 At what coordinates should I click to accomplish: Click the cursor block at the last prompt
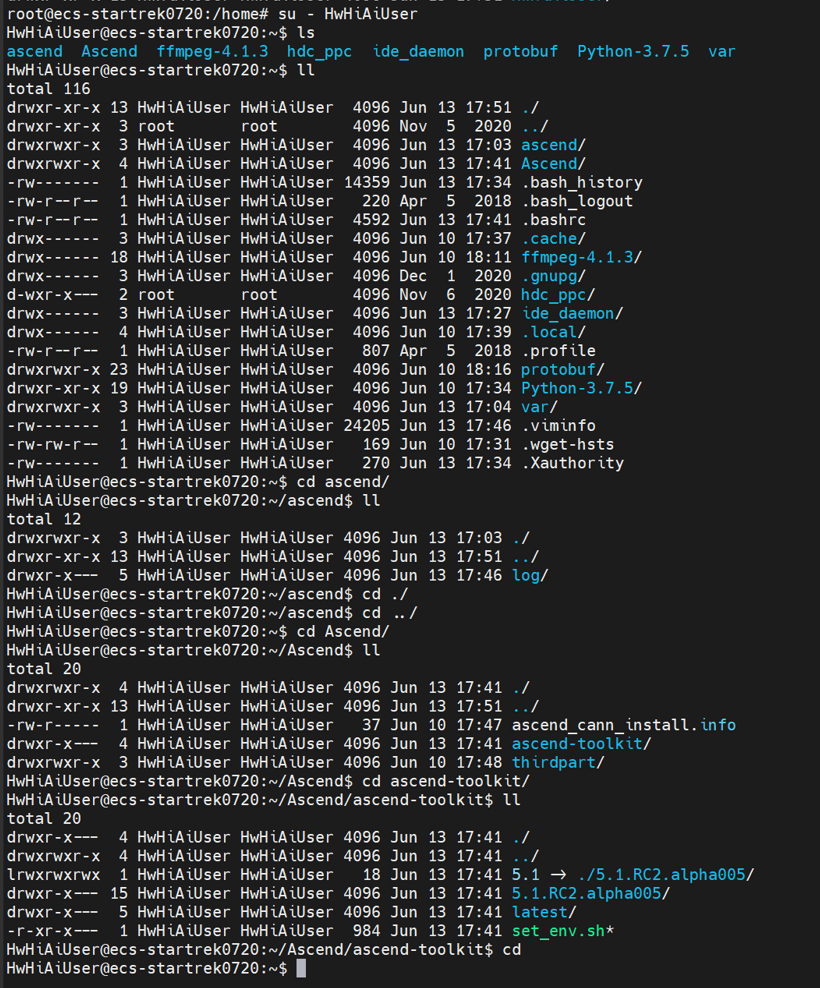coord(301,968)
